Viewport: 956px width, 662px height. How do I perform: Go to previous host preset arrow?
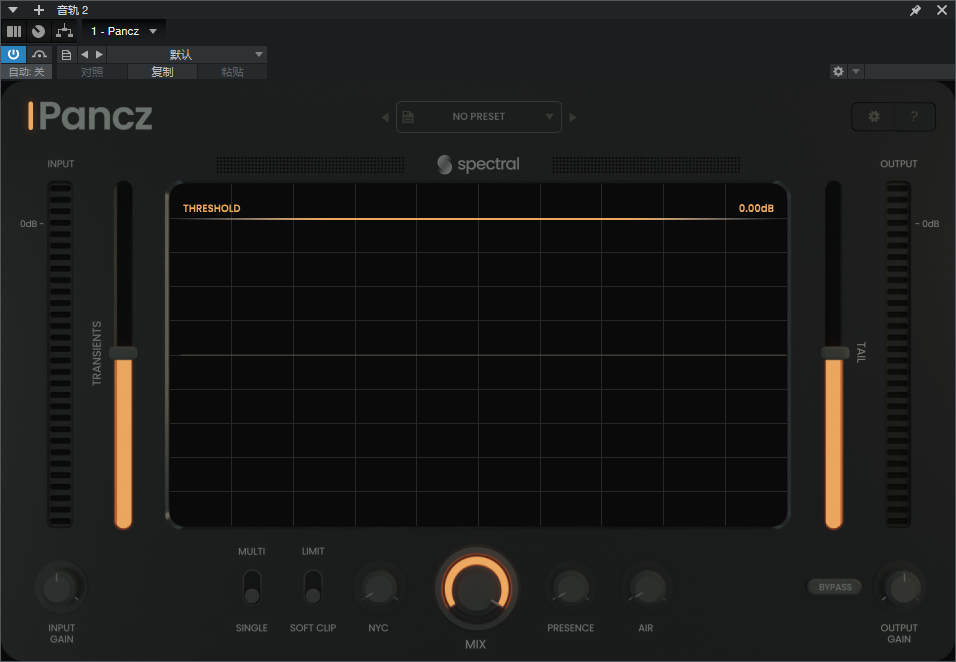[x=85, y=55]
